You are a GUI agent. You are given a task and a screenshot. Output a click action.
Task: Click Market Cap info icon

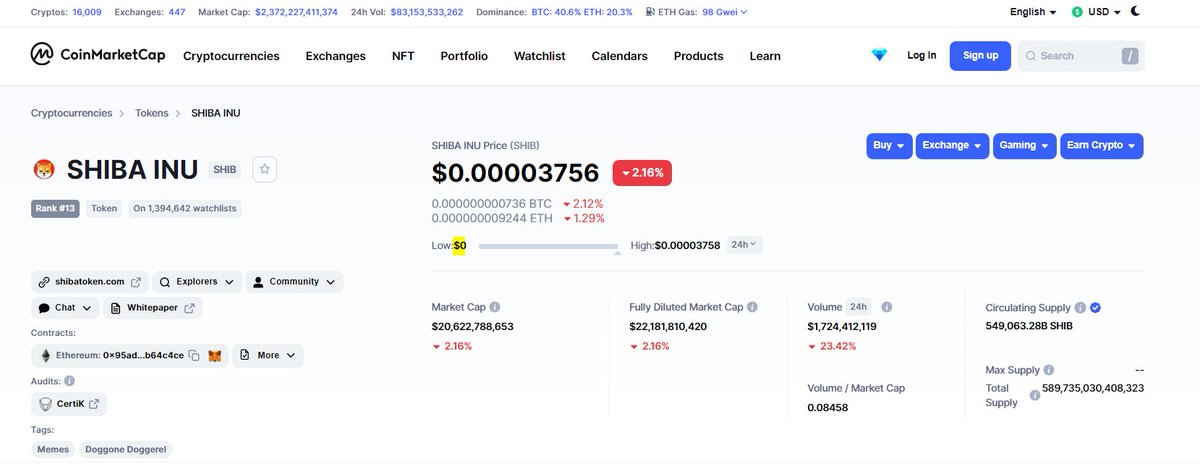495,308
